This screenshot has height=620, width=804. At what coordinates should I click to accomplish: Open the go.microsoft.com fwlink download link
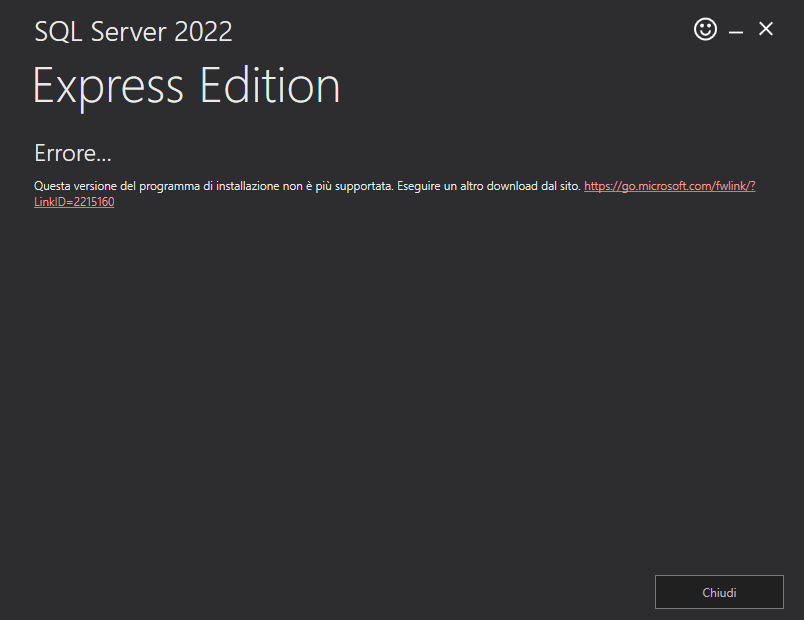point(669,186)
